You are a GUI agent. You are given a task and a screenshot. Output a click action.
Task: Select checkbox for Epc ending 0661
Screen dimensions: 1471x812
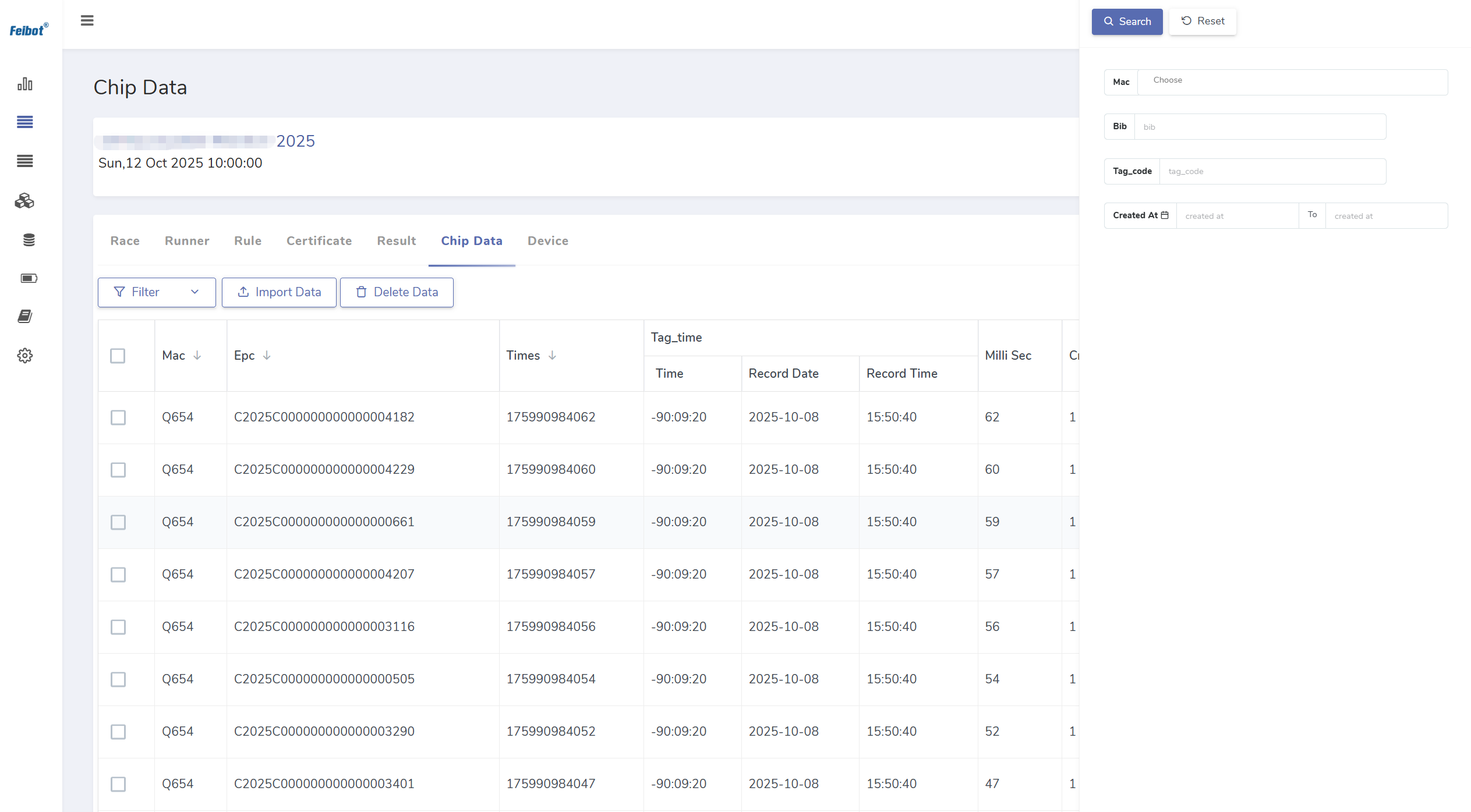(118, 522)
